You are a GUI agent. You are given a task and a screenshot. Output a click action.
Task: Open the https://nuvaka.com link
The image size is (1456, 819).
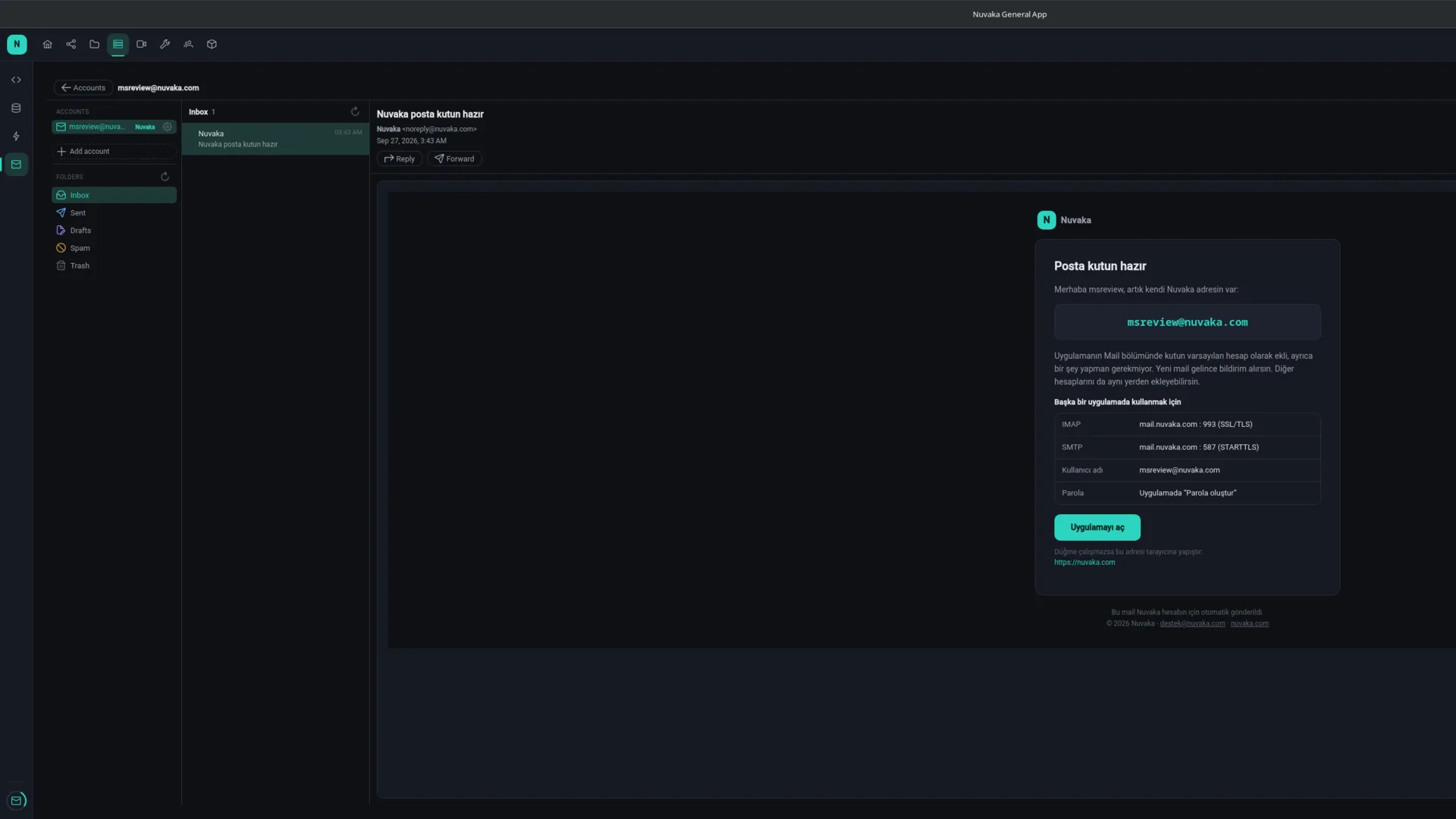[1084, 563]
